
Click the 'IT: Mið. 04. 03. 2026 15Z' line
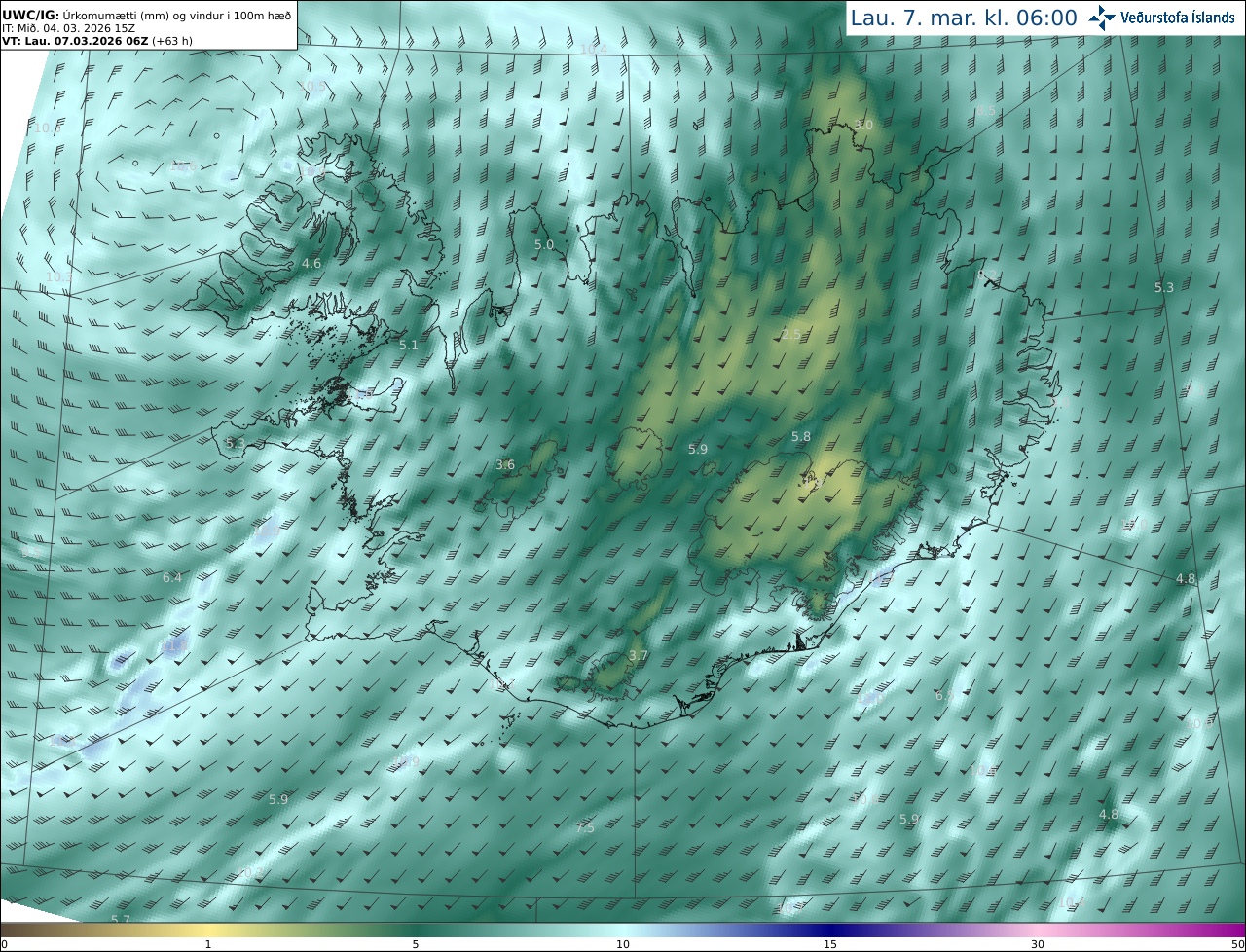click(68, 28)
